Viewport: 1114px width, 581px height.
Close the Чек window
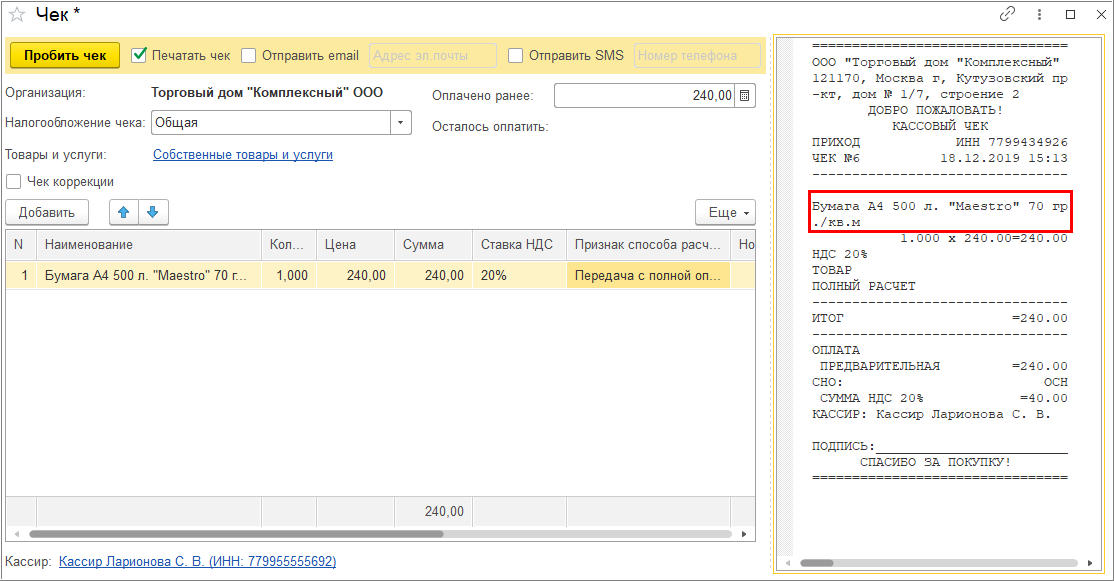pos(1101,14)
